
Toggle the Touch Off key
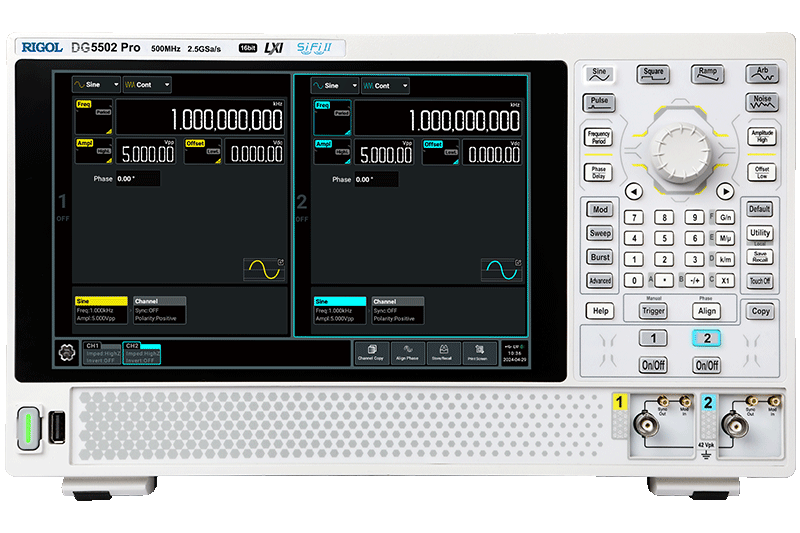point(760,281)
